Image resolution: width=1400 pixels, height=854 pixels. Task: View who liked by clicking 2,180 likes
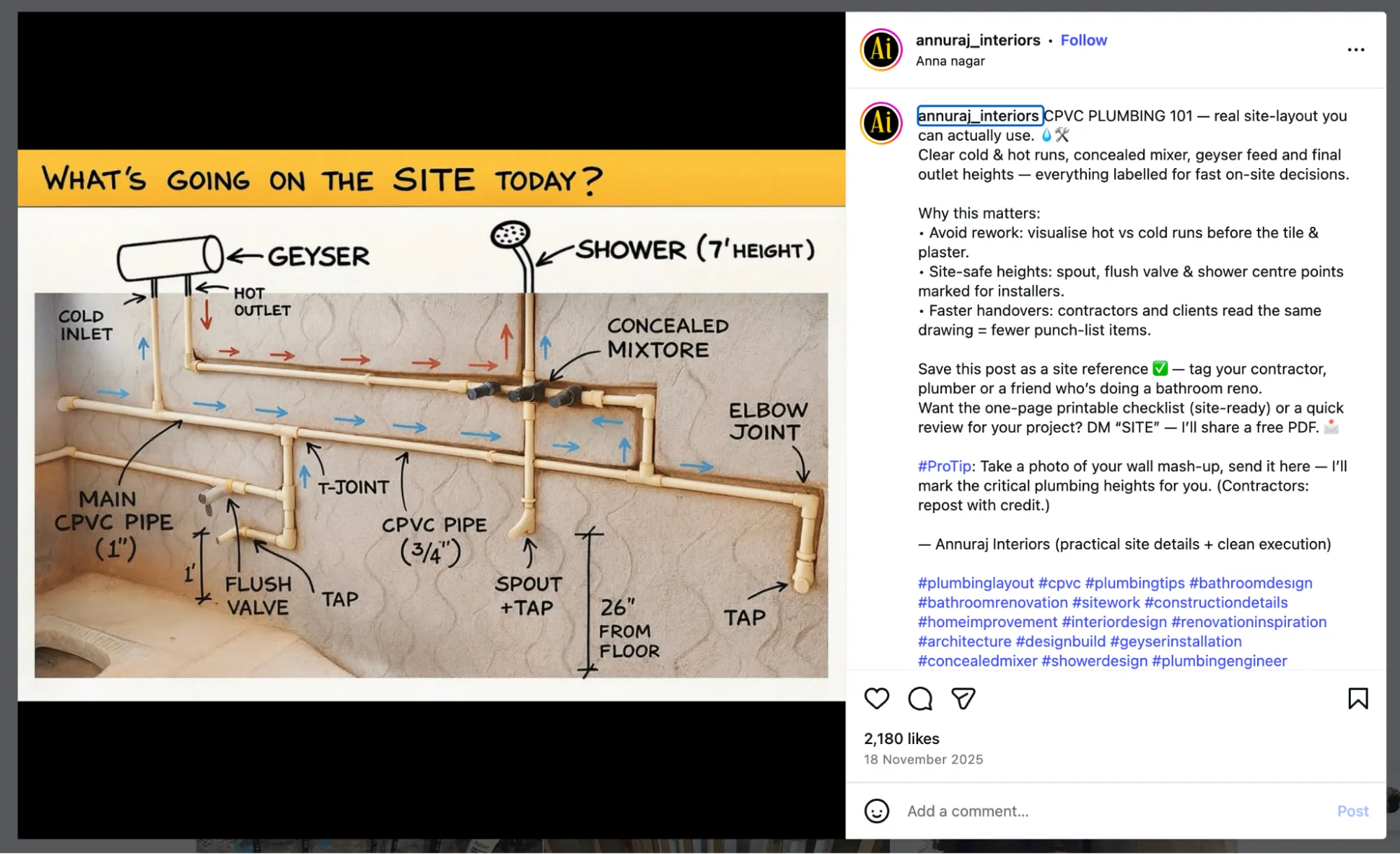point(900,738)
